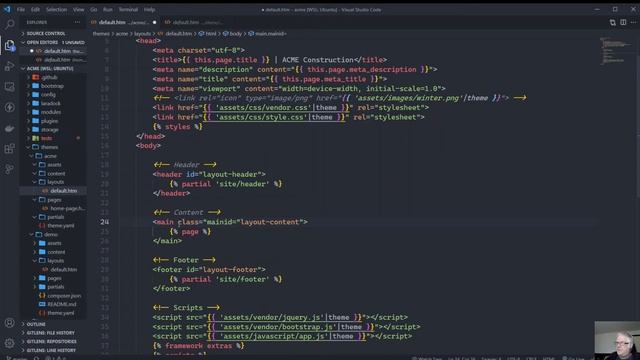Viewport: 640px width, 360px height.
Task: Open the Remote Explorer monitor icon
Action: [x=9, y=87]
